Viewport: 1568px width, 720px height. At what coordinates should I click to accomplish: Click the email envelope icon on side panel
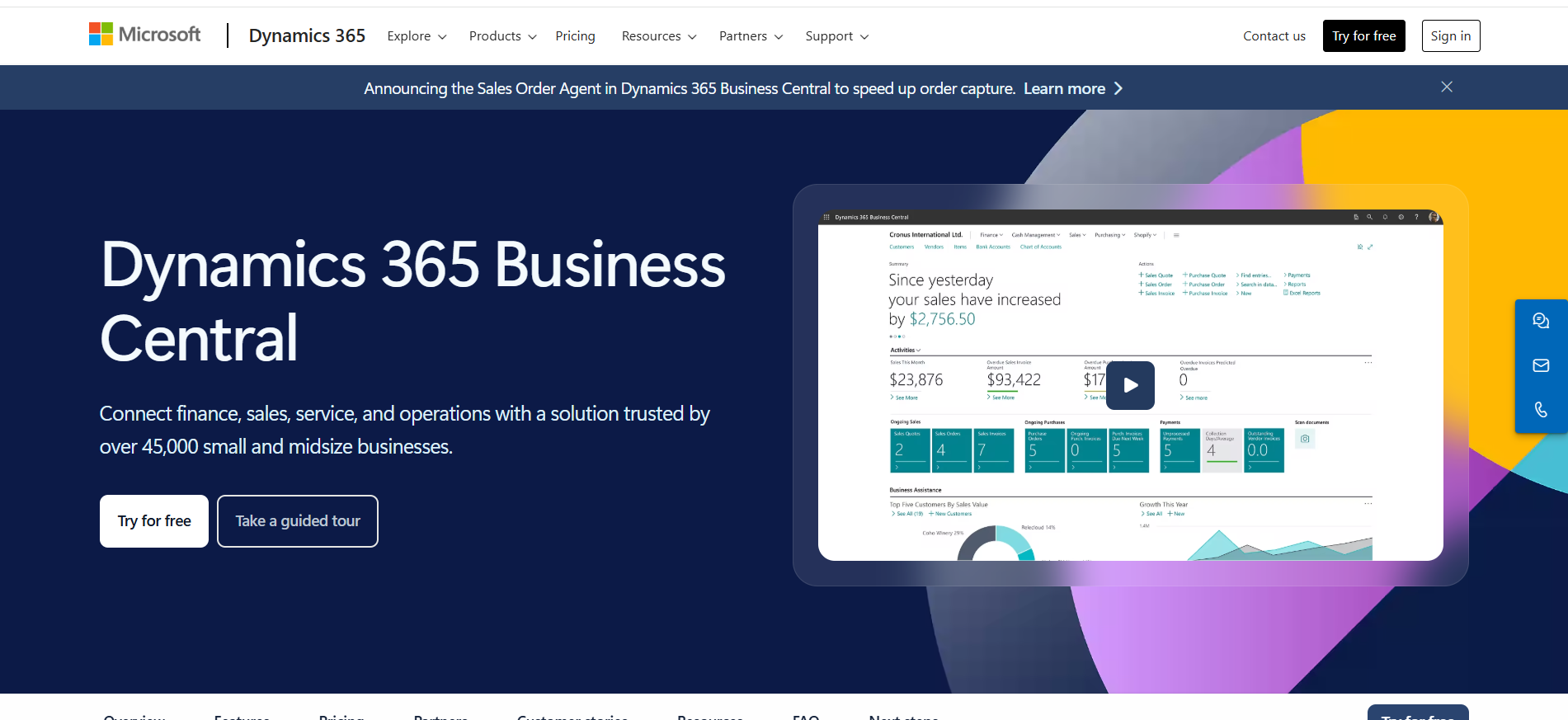click(x=1540, y=365)
